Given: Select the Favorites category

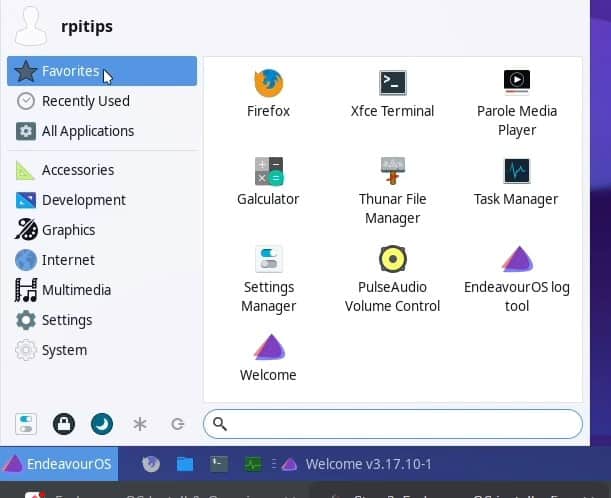Looking at the screenshot, I should click(x=102, y=71).
